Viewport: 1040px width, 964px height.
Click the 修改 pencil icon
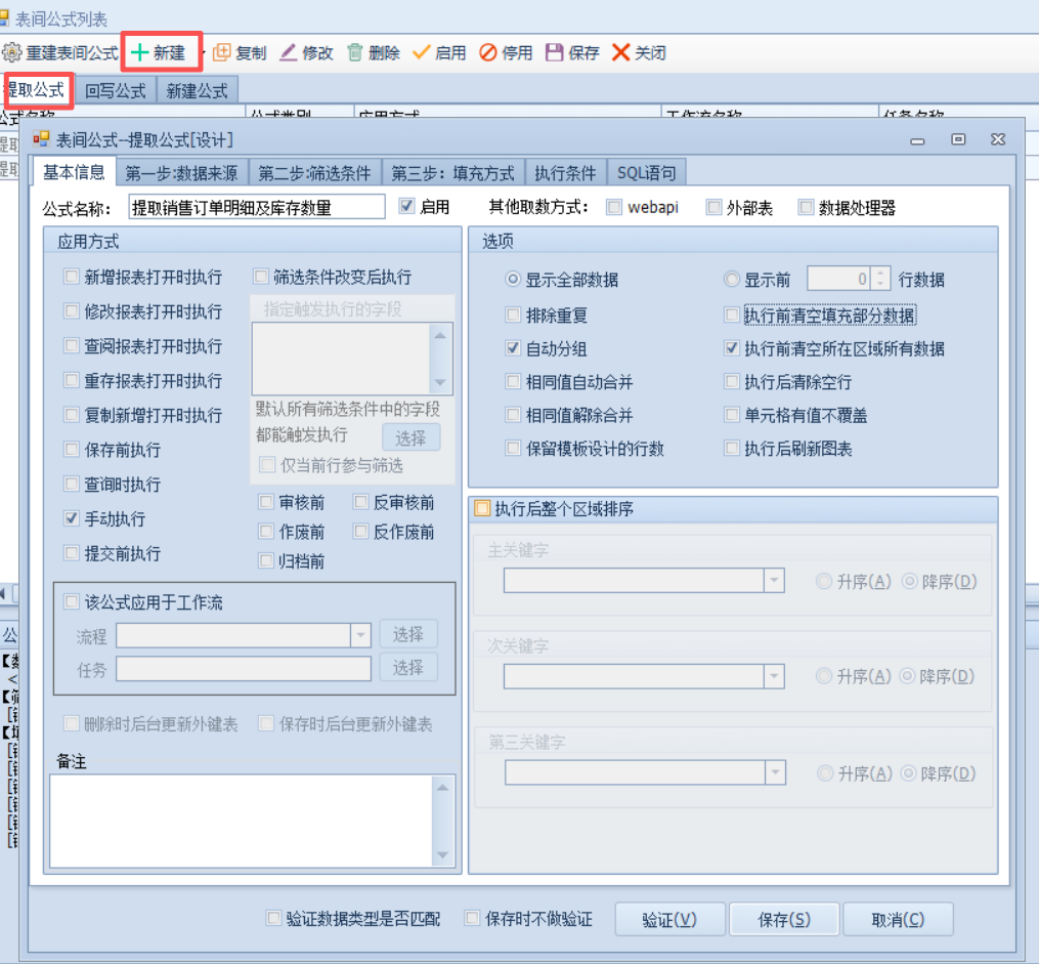288,53
